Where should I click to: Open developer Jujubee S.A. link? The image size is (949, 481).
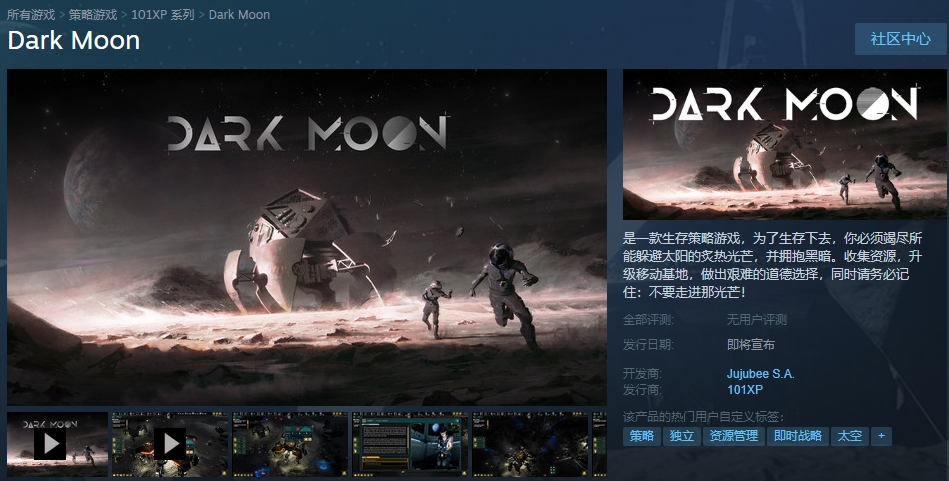(761, 374)
